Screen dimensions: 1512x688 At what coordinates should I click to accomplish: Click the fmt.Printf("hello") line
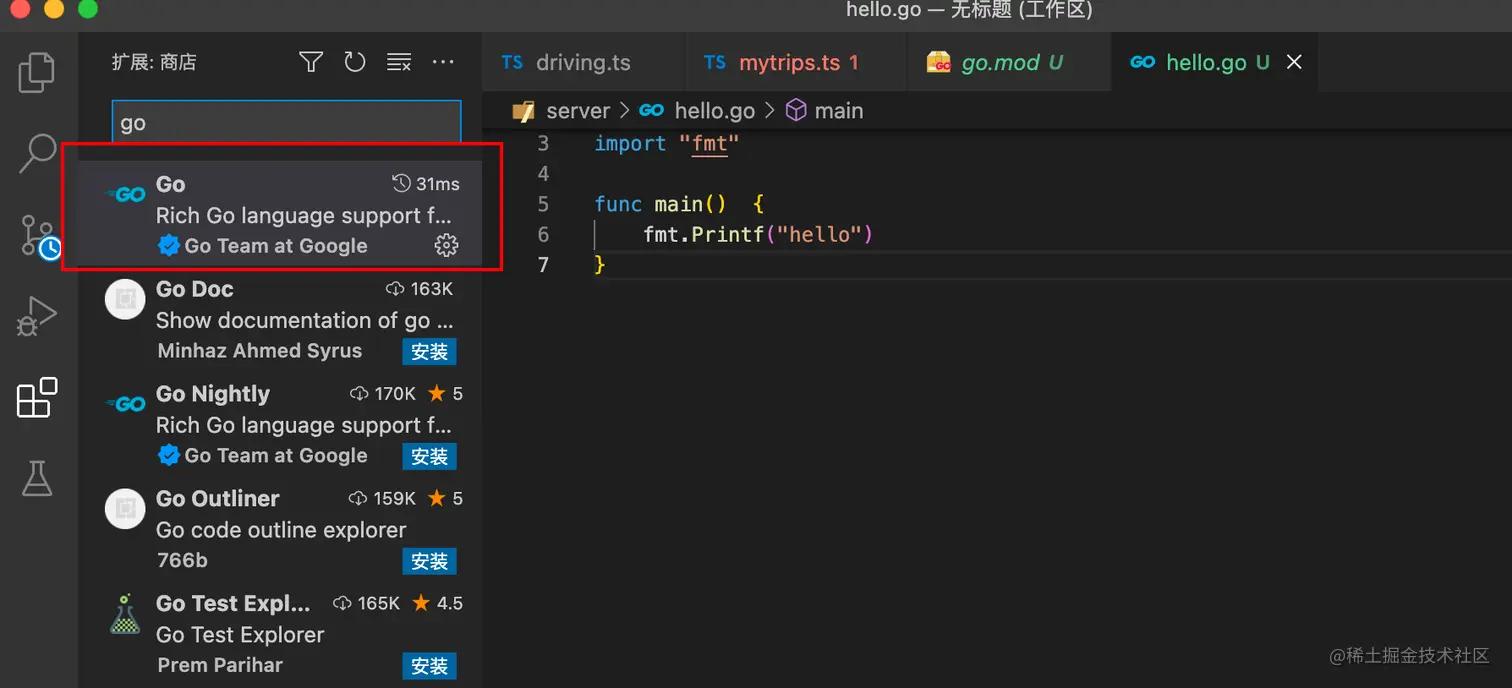[758, 234]
